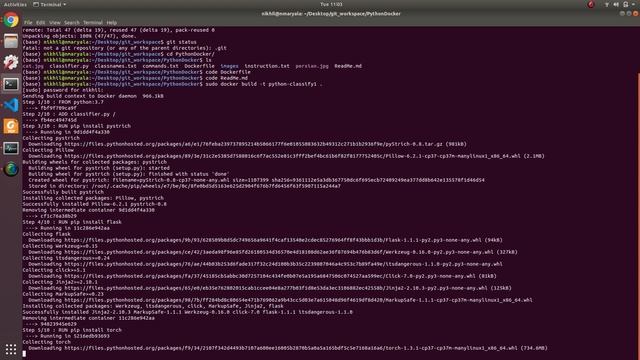Click 'Step 2/10 : ADD classifier.py' line
This screenshot has width=640, height=360.
click(69, 114)
